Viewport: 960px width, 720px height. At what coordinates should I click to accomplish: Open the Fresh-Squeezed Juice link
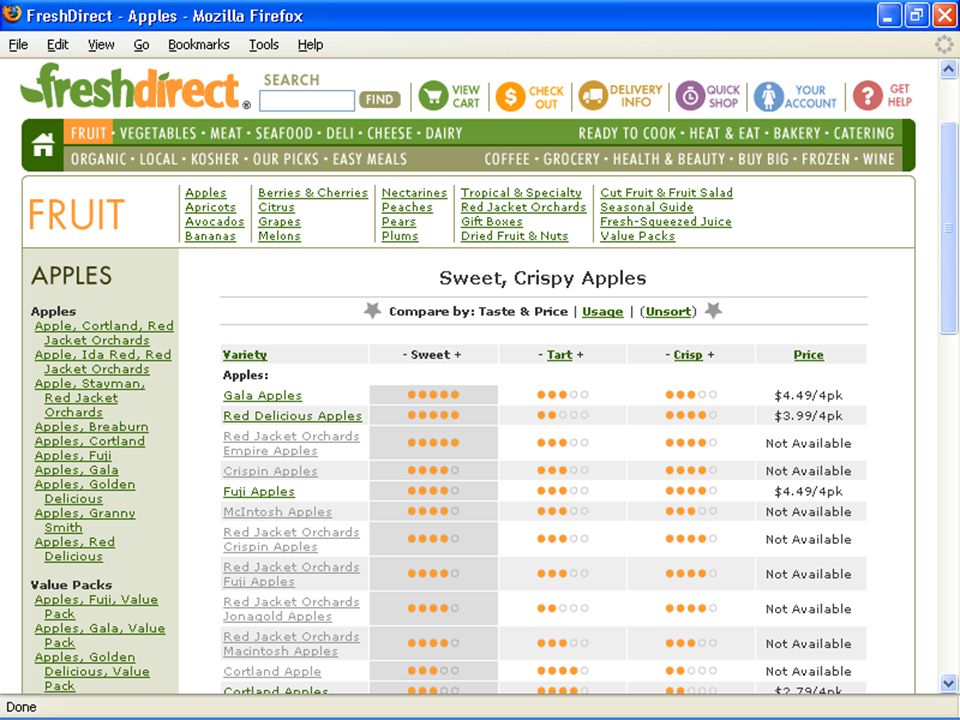coord(666,222)
